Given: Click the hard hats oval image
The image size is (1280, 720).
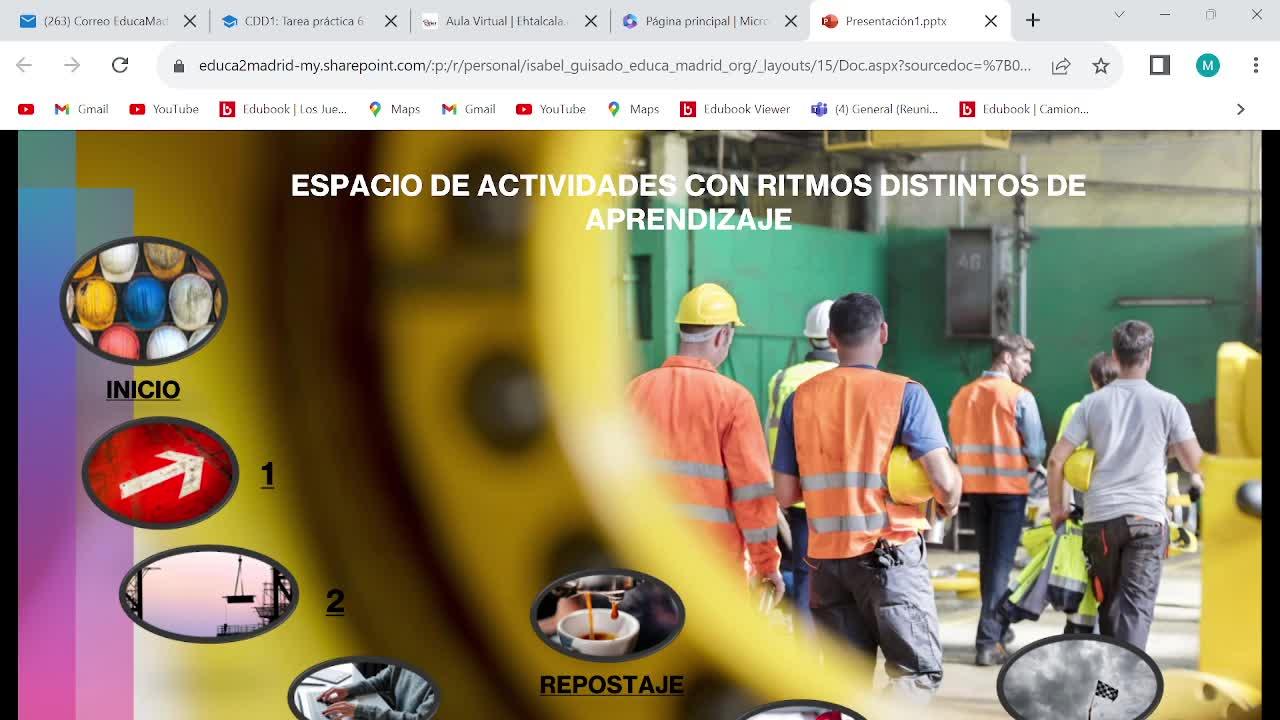Looking at the screenshot, I should 143,300.
